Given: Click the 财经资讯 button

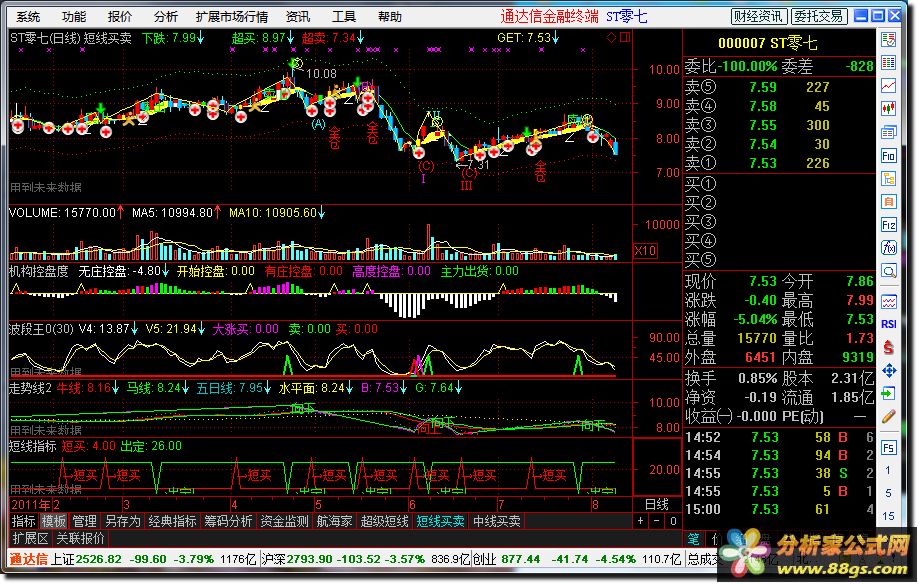Looking at the screenshot, I should 758,16.
